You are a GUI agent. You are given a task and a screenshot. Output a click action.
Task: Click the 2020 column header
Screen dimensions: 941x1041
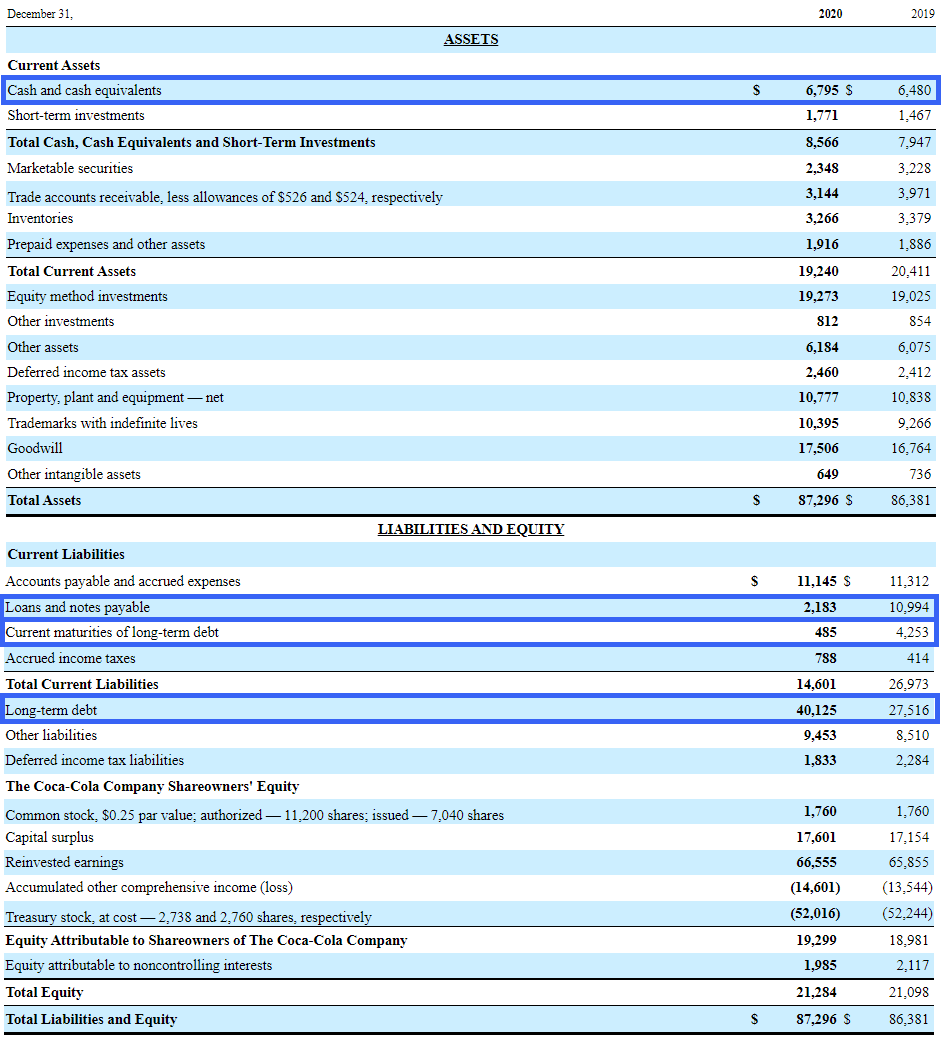pos(829,14)
